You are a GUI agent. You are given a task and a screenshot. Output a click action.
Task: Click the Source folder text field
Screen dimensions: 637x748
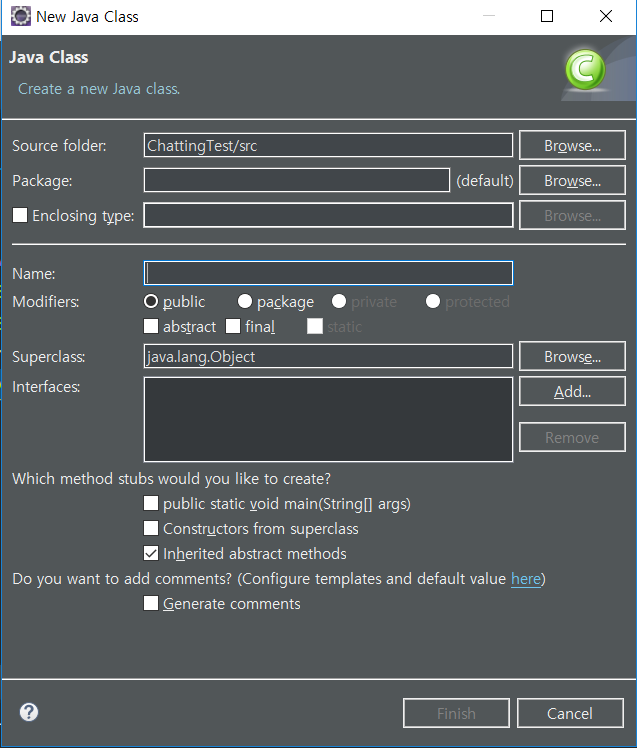click(x=328, y=145)
